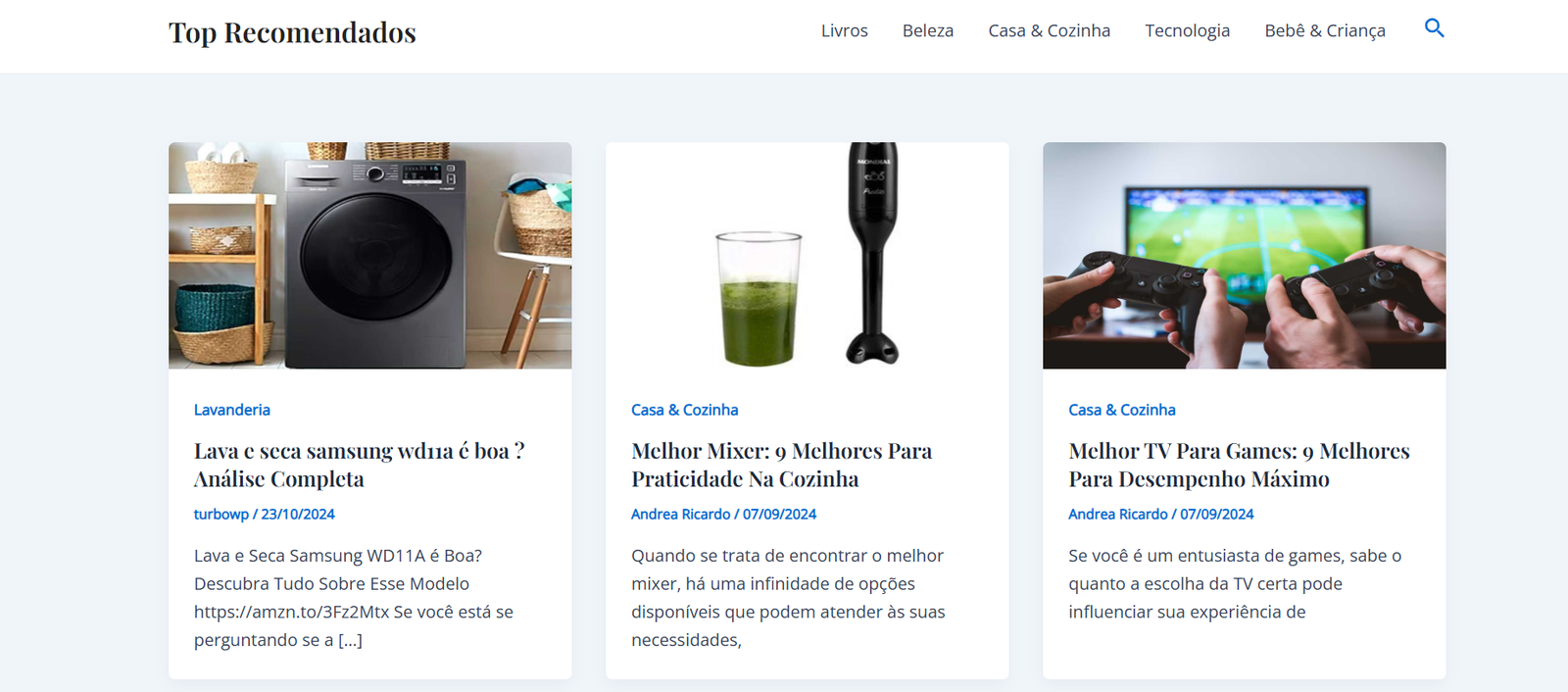Open the Melhor Mixer article title
This screenshot has width=1568, height=692.
click(781, 465)
